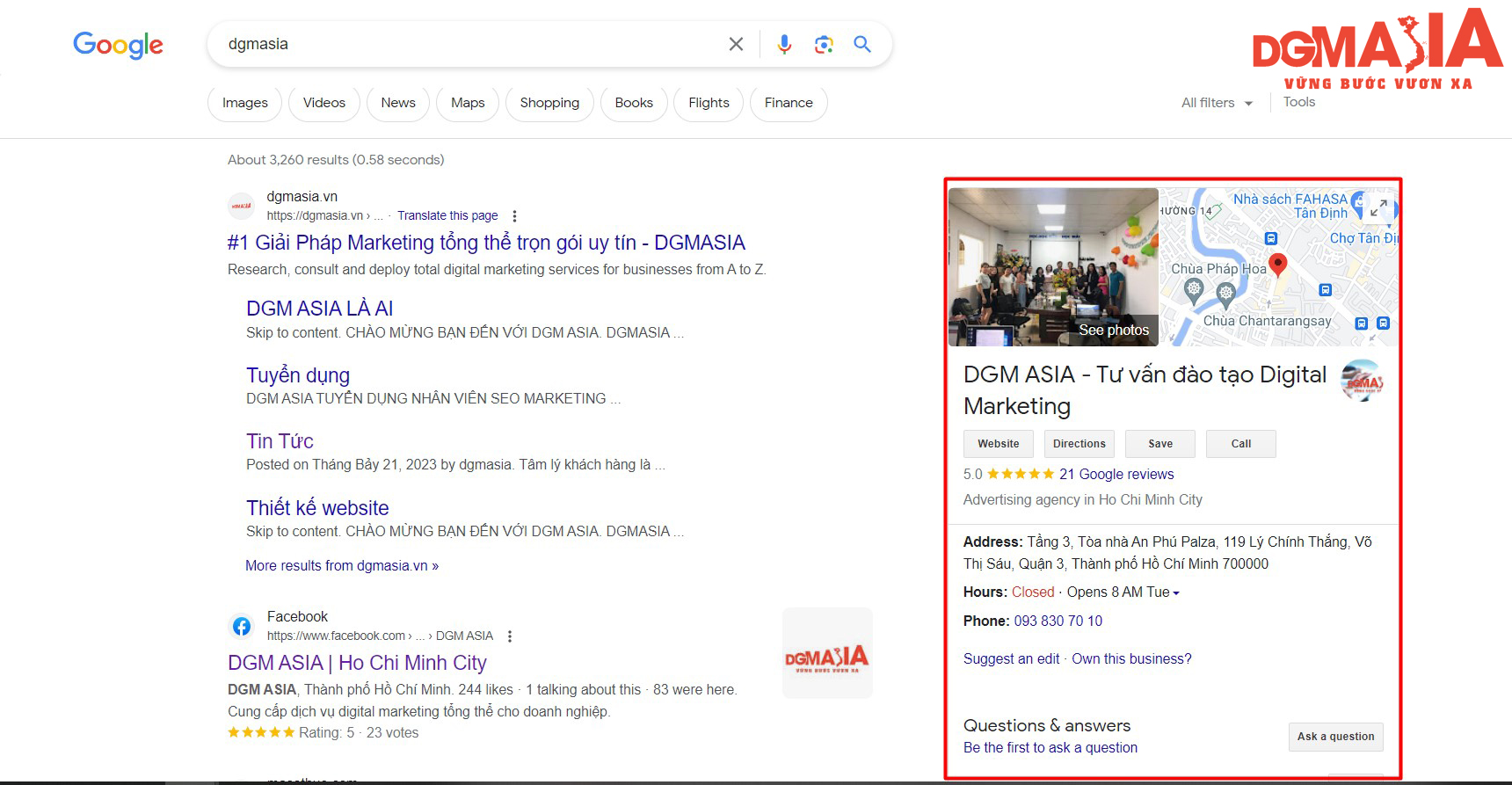
Task: Click Ask a question button
Action: pos(1336,737)
